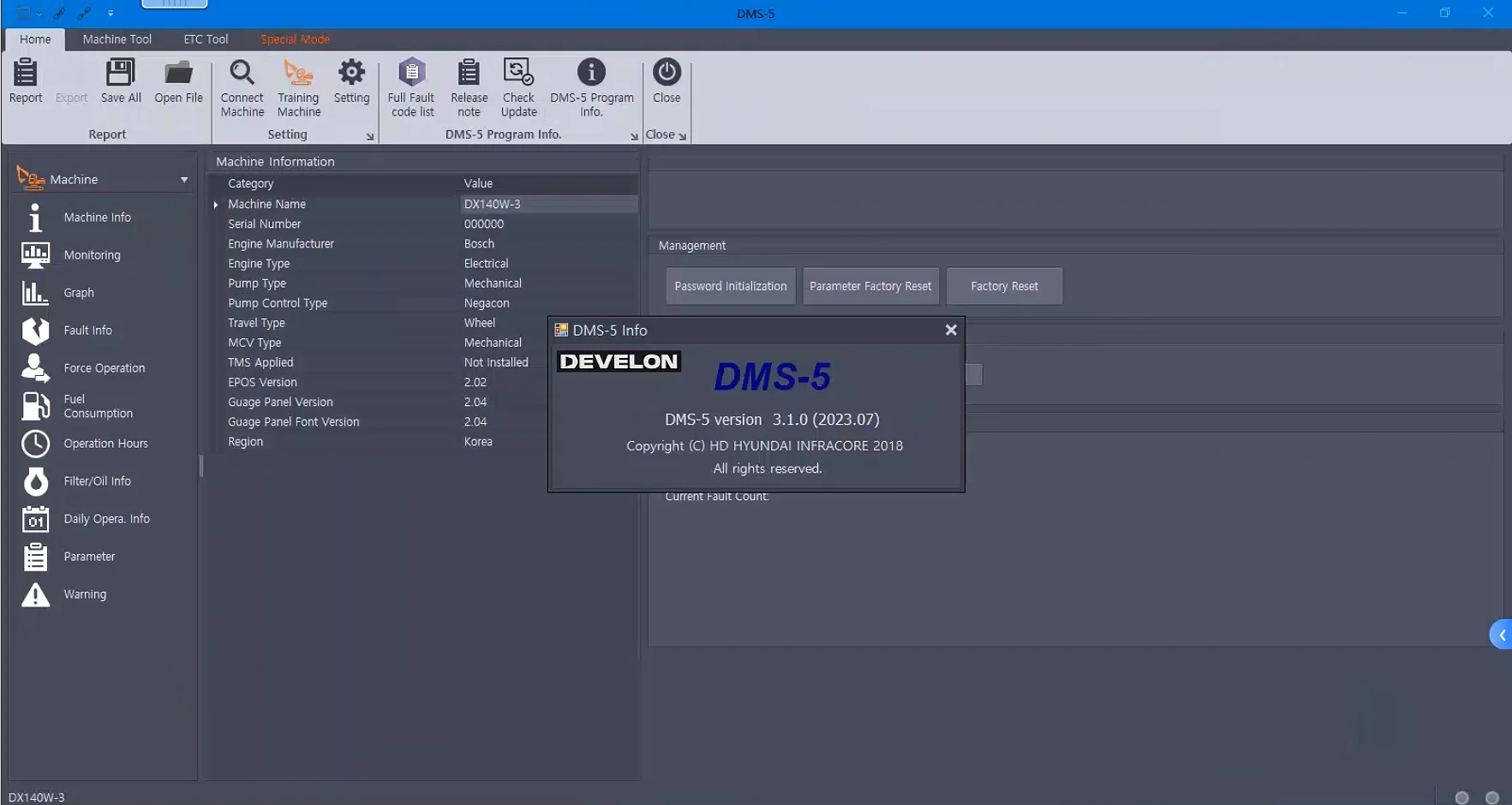
Task: Select the Pump Control Type row
Action: [x=425, y=303]
